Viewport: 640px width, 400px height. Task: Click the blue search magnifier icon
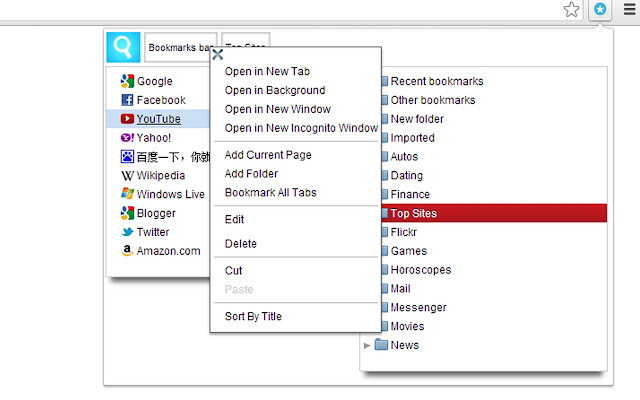(123, 47)
